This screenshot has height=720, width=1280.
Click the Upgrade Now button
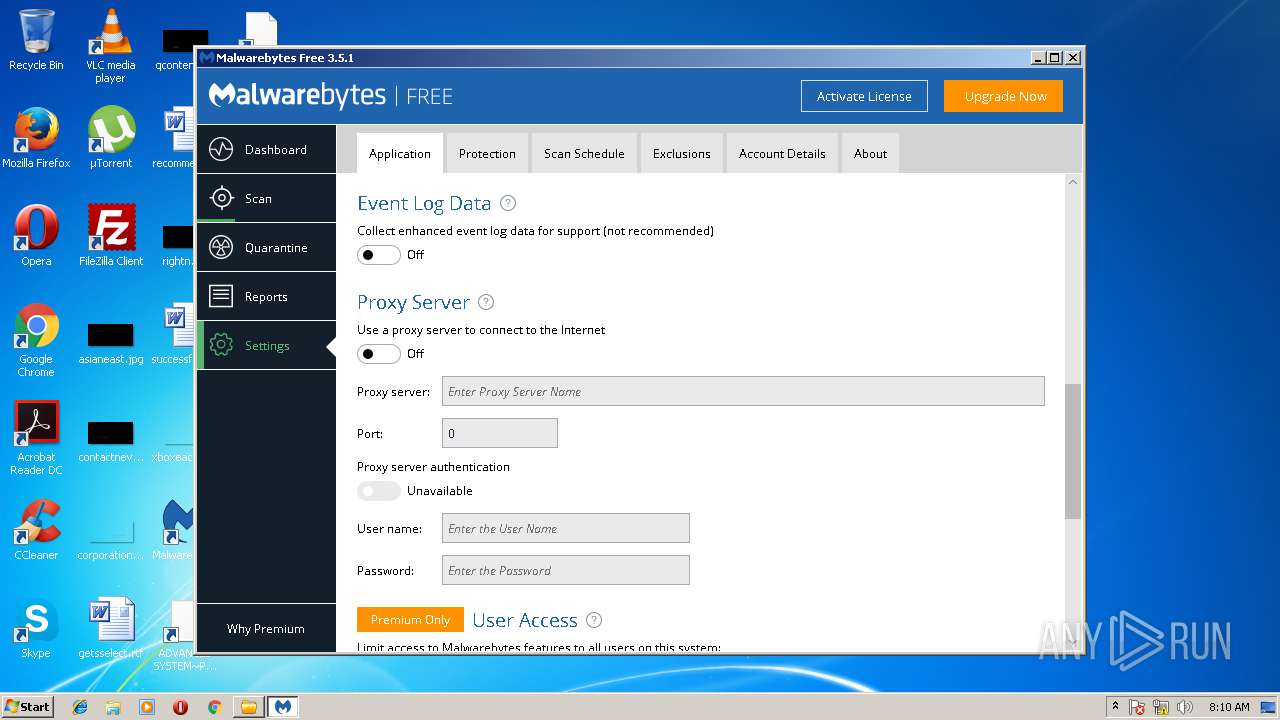point(1005,96)
